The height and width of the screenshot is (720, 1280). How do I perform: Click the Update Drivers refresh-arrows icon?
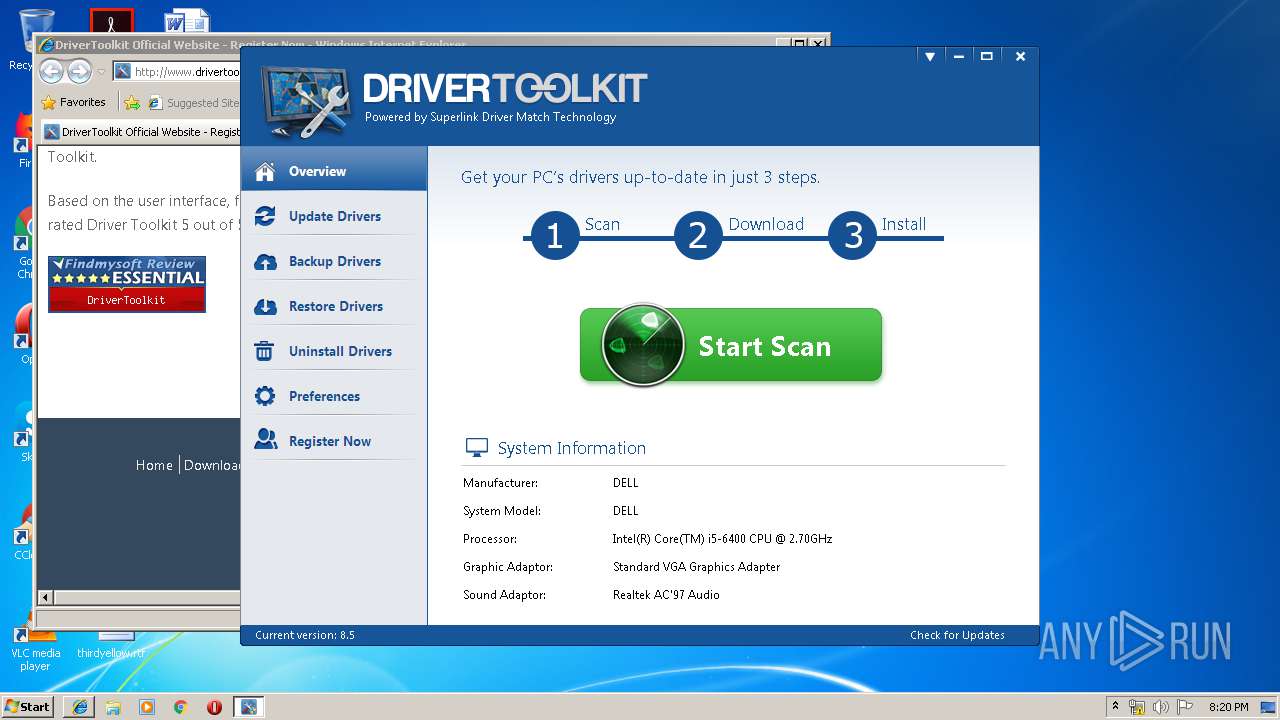[x=265, y=216]
